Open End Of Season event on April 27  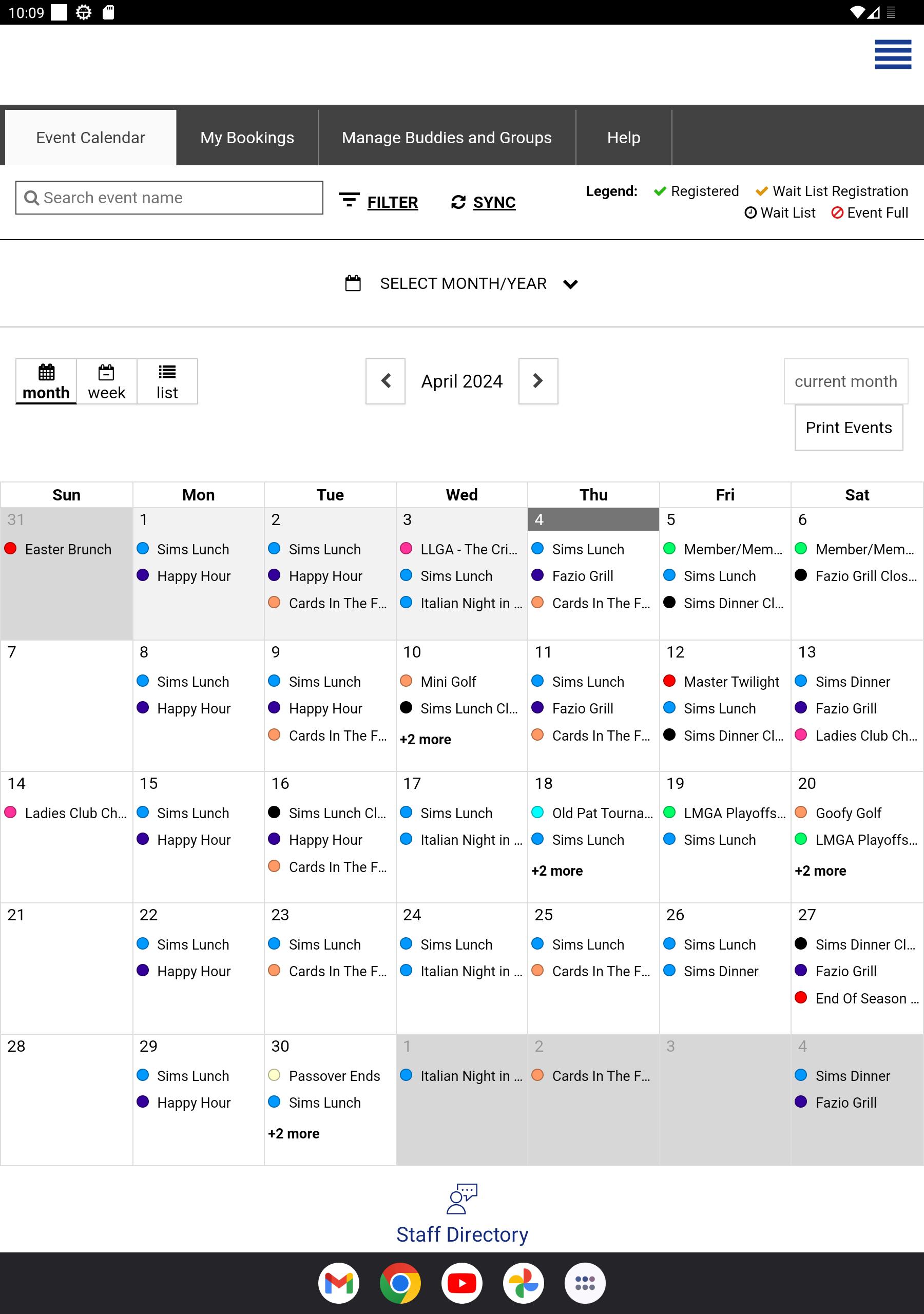(x=867, y=999)
